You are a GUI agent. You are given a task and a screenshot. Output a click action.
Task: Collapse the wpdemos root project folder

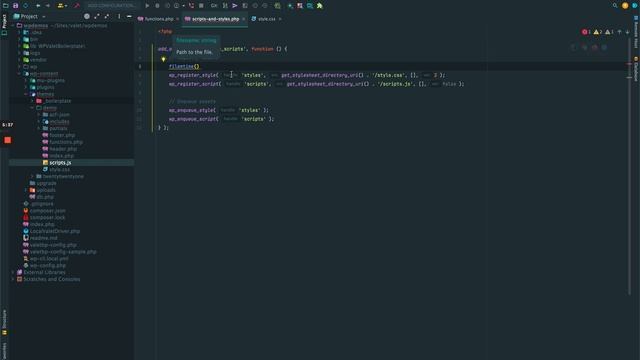coord(13,25)
